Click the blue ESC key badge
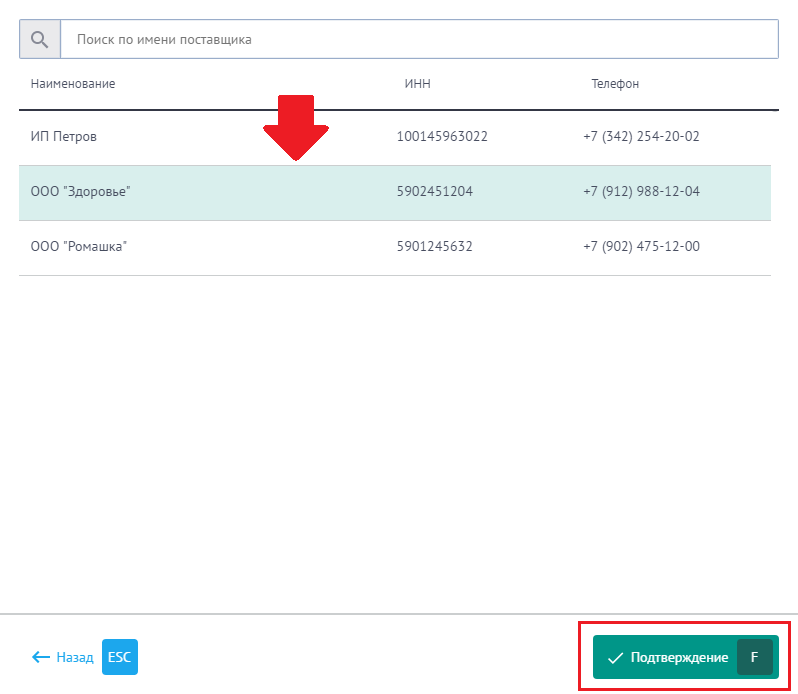798x694 pixels. 120,657
